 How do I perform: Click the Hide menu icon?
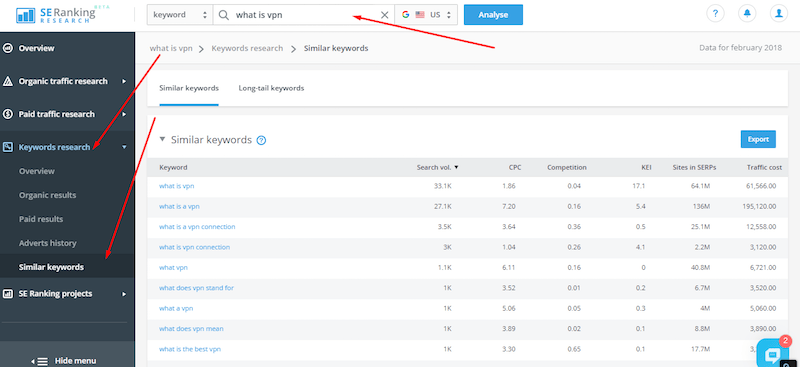41,361
